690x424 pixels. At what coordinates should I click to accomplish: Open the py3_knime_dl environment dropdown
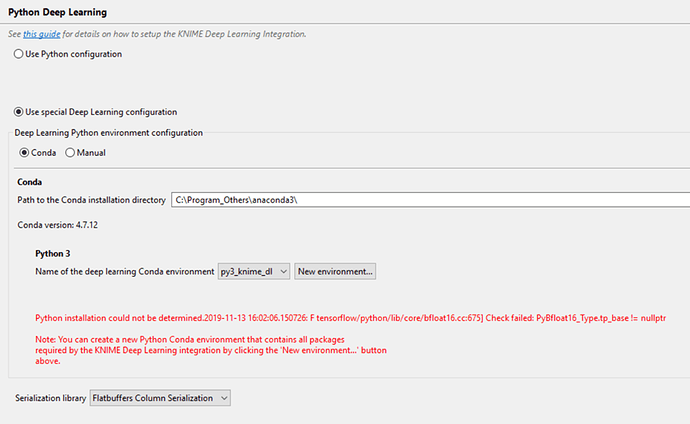254,271
